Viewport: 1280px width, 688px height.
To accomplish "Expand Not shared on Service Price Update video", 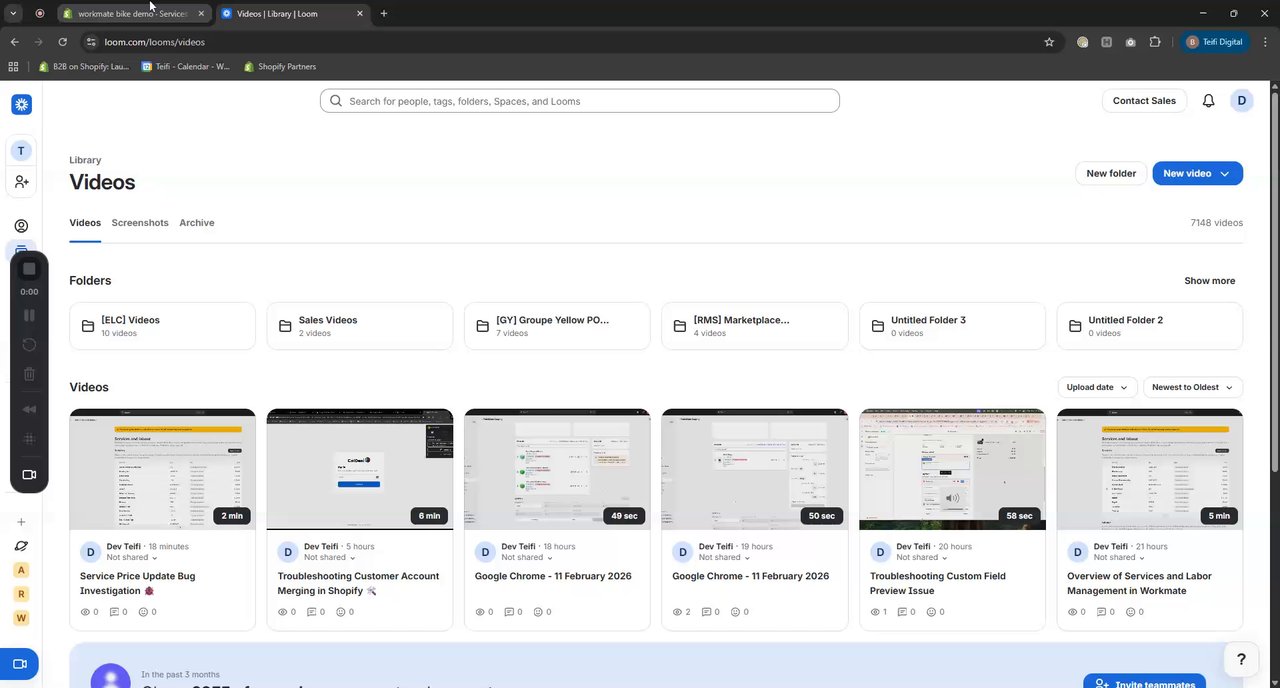I will point(132,557).
